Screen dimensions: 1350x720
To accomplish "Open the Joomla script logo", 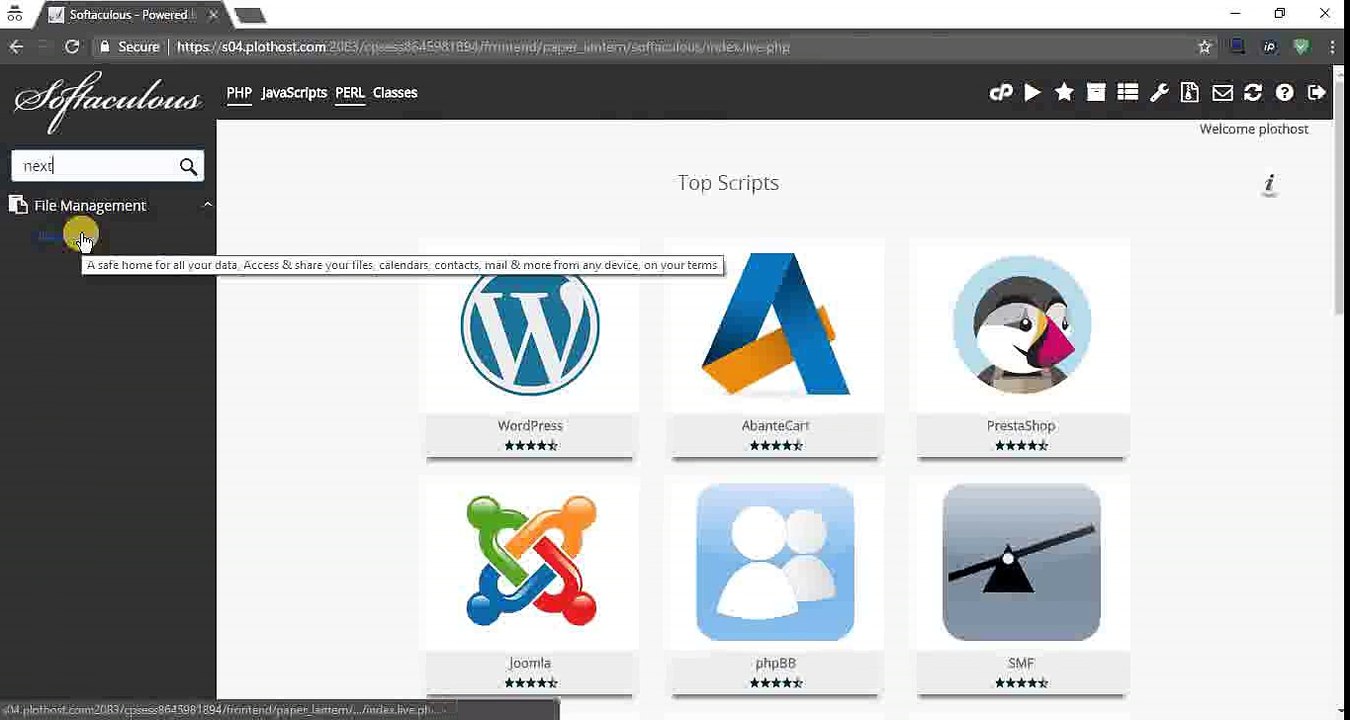I will (530, 561).
